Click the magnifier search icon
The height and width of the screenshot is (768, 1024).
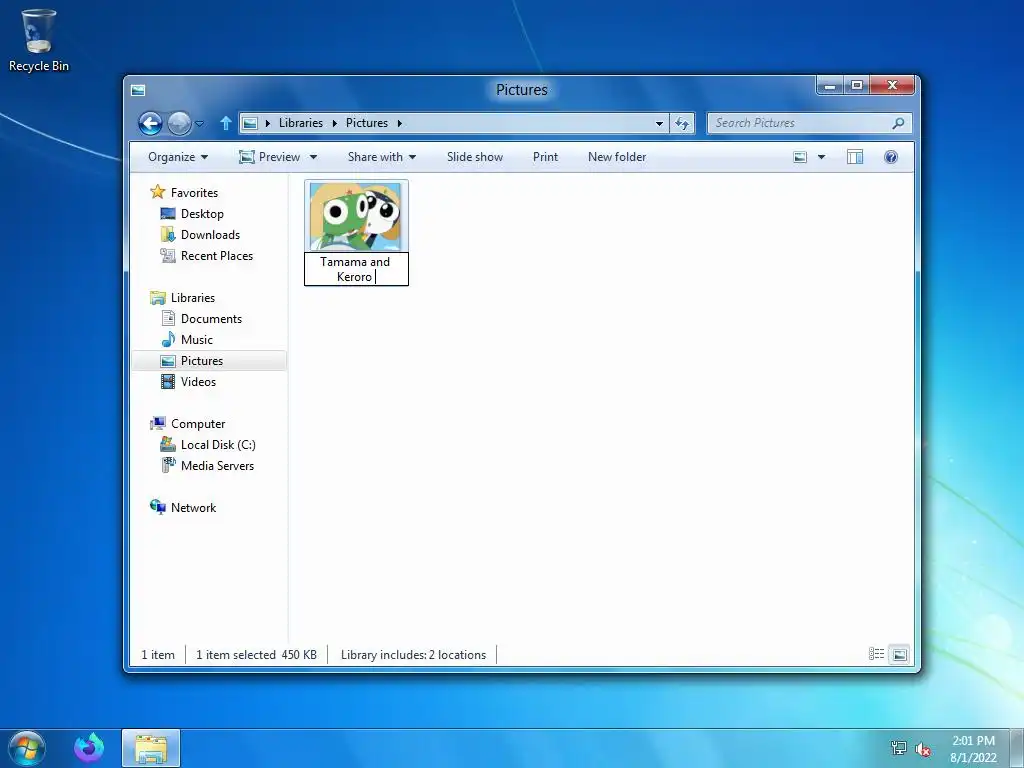tap(899, 123)
